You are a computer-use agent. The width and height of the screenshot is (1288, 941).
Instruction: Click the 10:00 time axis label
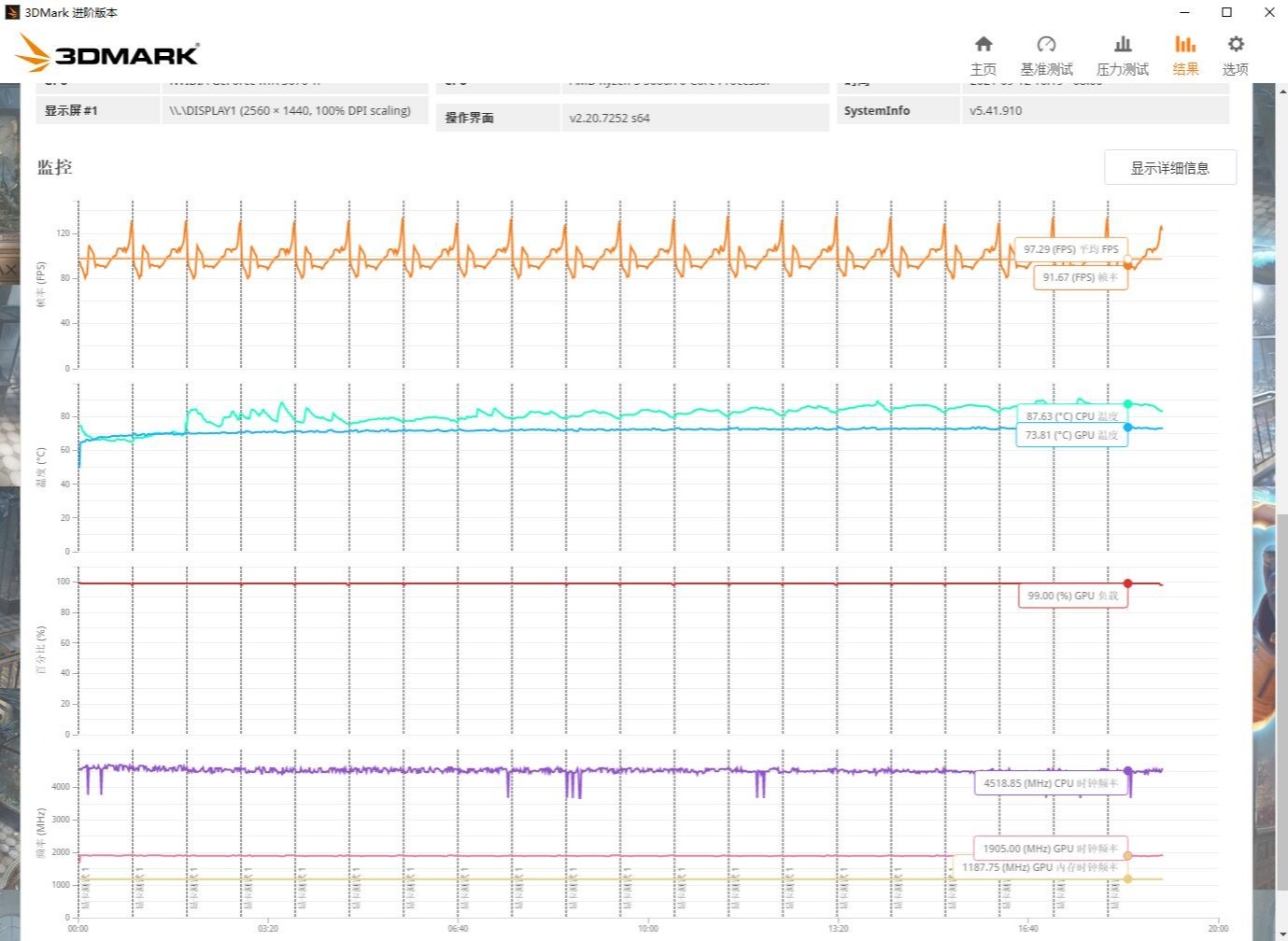pos(648,928)
